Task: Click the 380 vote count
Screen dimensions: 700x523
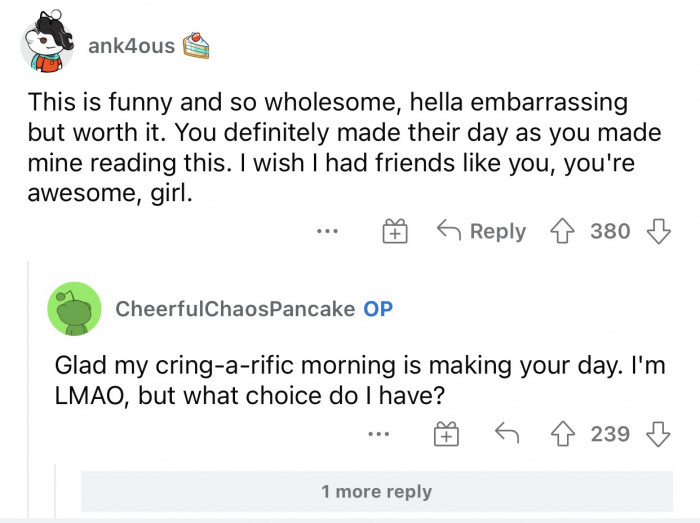Action: pos(610,232)
